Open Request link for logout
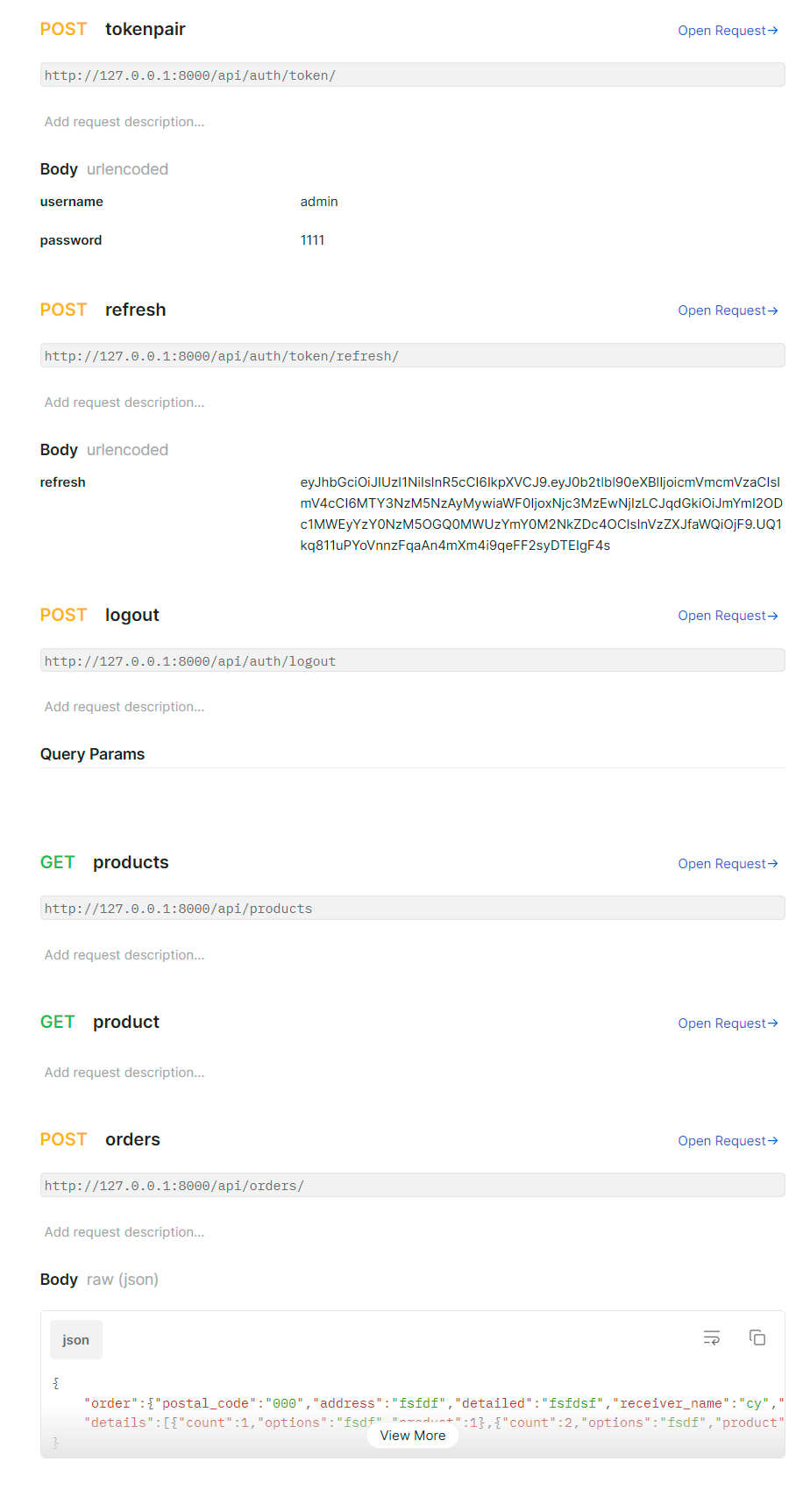The width and height of the screenshot is (803, 1512). click(x=728, y=616)
